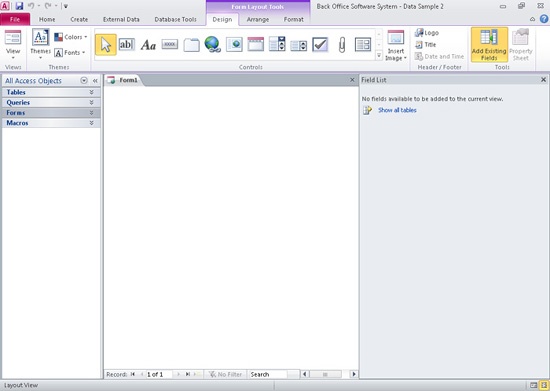Insert Date and Time in header
Screen dimensions: 550x391
(x=439, y=56)
